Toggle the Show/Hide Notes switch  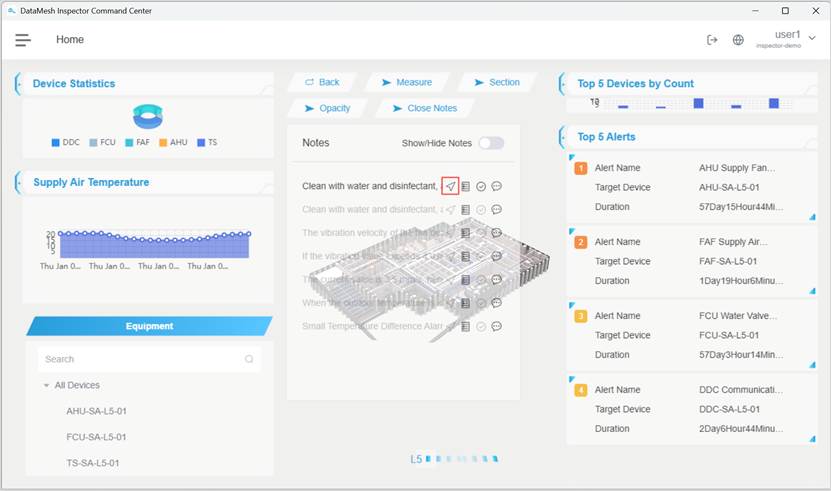click(490, 143)
